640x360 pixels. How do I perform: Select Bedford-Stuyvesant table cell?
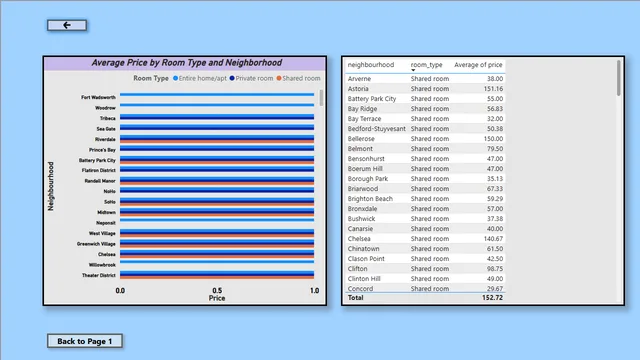[x=376, y=129]
